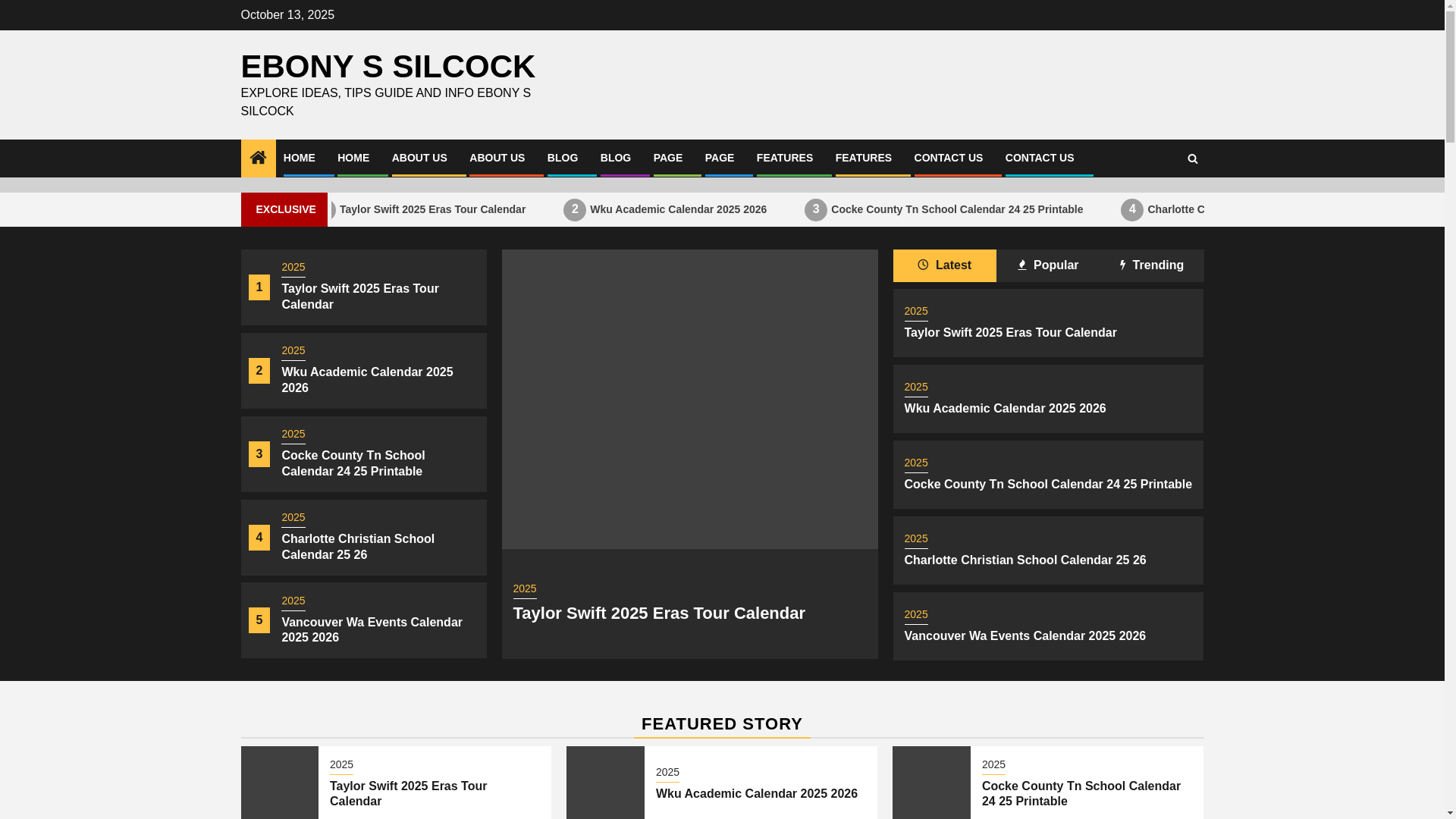Screen dimensions: 1456x819
Task: Select second PAGE menu item
Action: [x=720, y=158]
